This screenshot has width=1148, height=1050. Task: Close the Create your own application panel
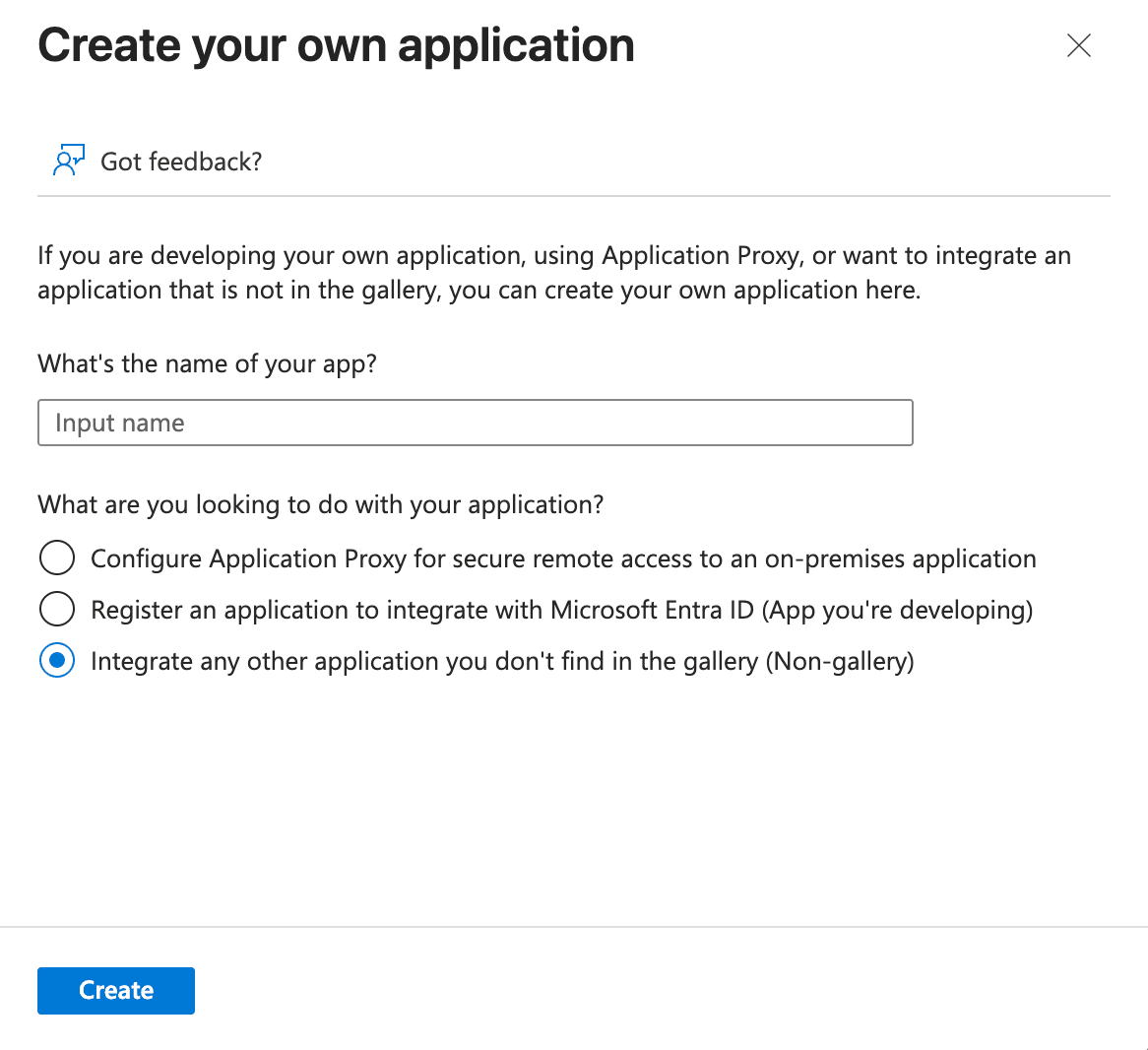1078,45
